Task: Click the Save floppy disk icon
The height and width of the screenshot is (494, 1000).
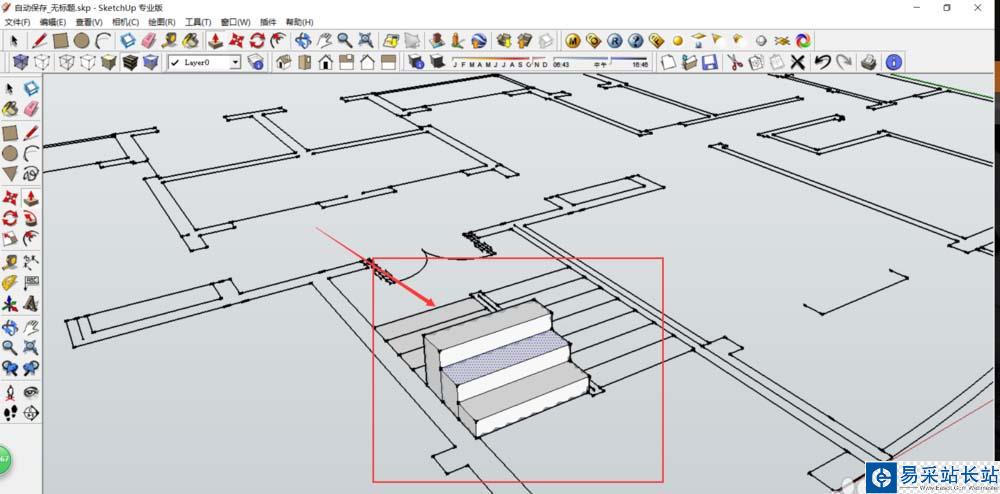Action: click(710, 62)
